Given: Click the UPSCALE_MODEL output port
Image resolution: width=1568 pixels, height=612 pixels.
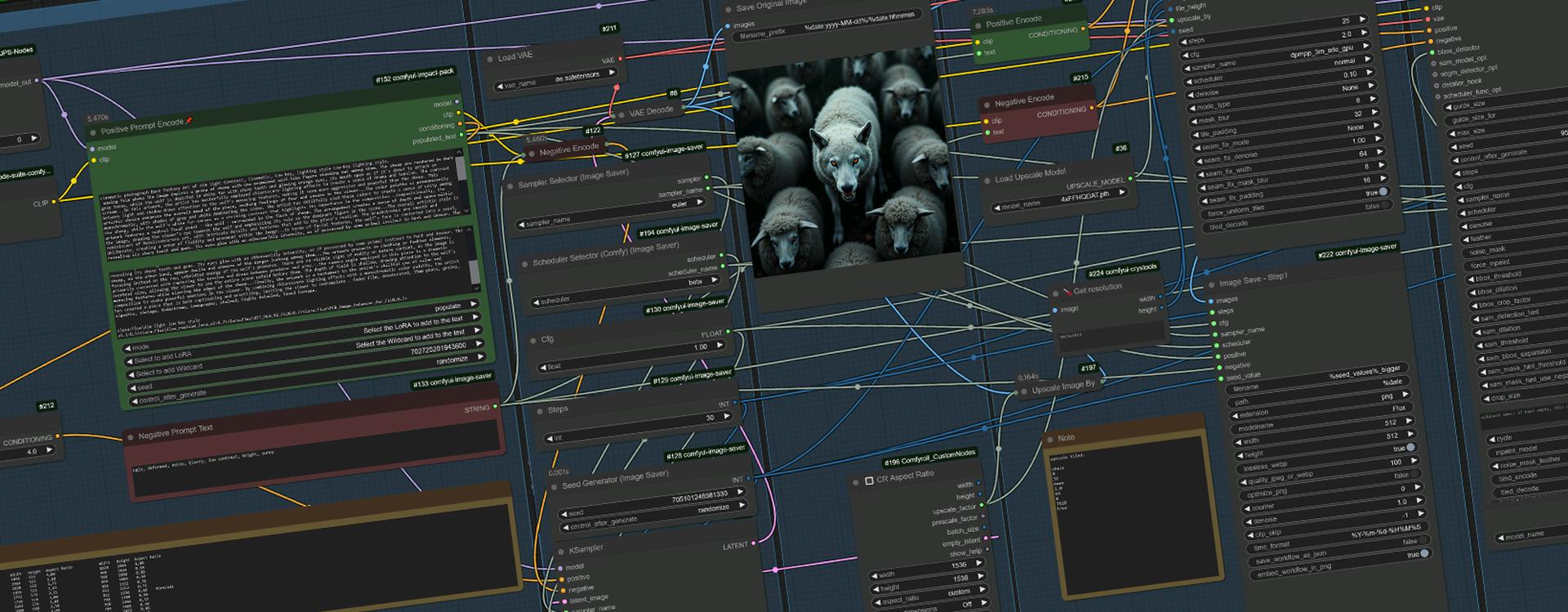Looking at the screenshot, I should point(1132,180).
